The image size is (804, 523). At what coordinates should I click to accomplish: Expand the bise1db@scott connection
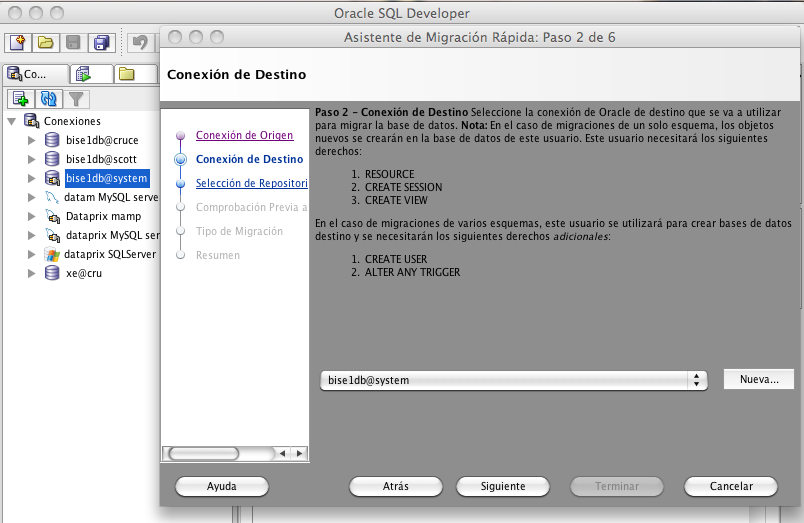[31, 159]
